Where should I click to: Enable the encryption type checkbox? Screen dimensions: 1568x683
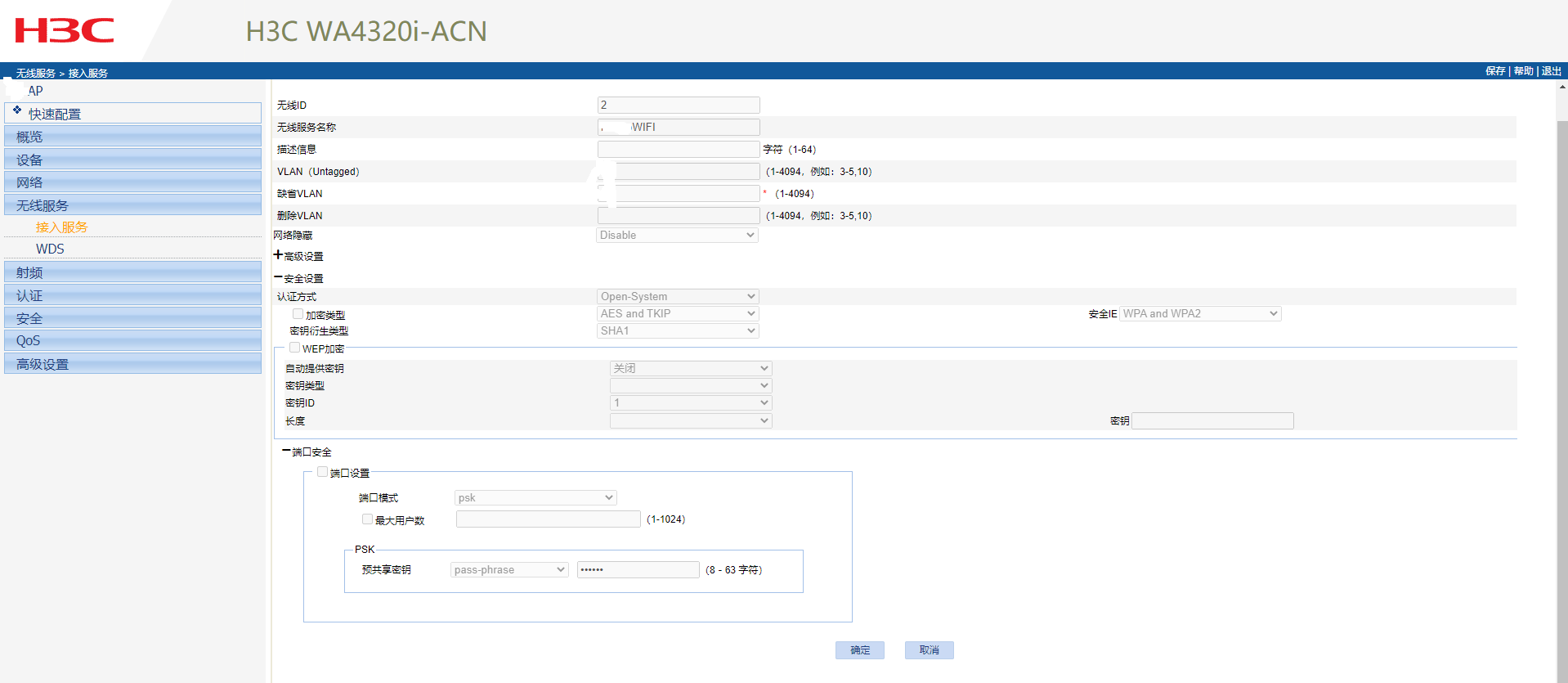click(x=298, y=314)
